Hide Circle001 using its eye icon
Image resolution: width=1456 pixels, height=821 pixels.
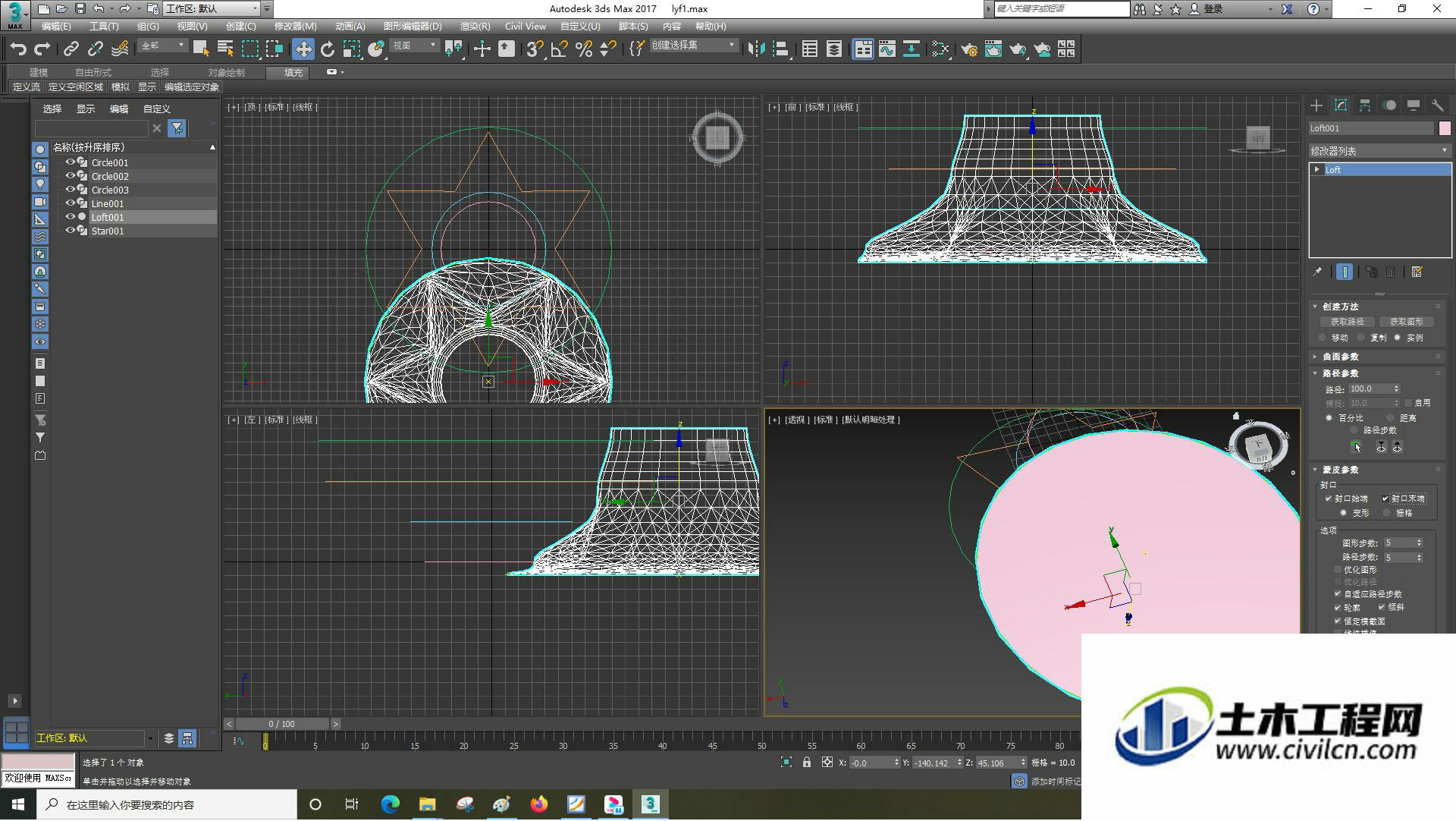(71, 162)
